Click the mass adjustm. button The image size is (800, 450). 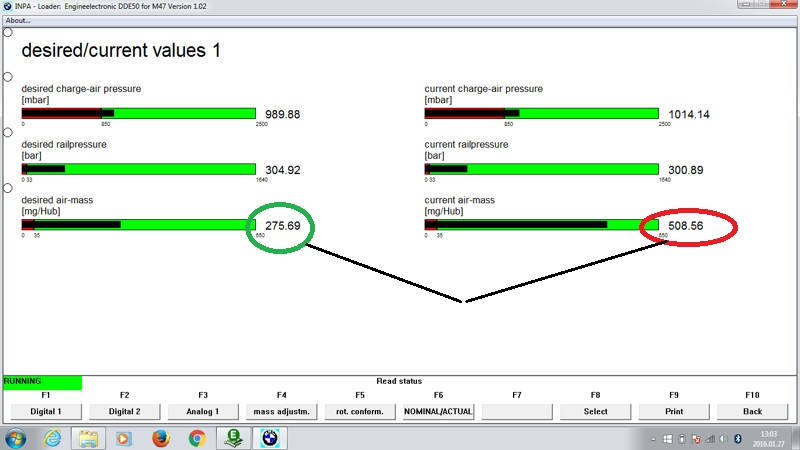tap(281, 411)
